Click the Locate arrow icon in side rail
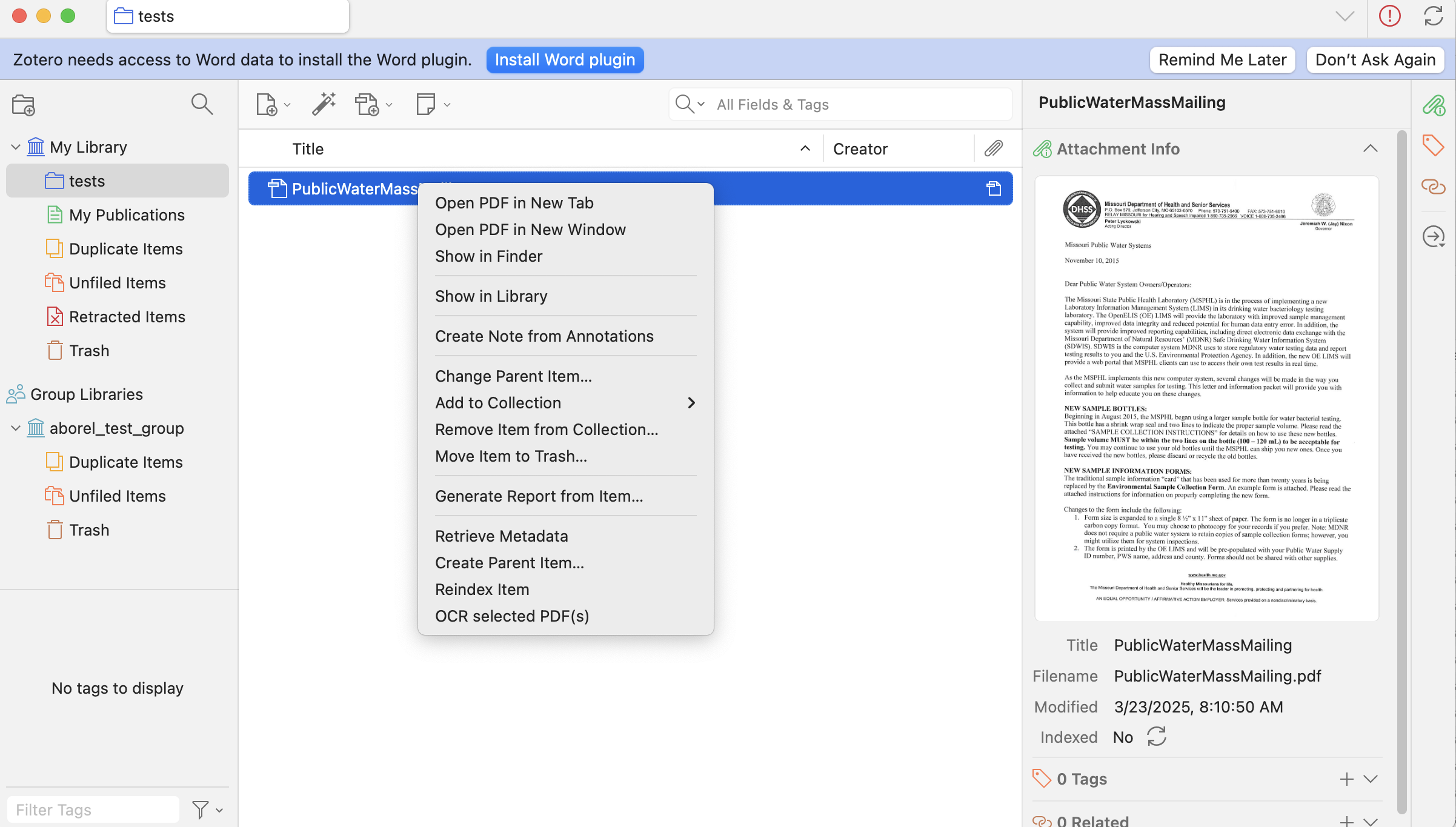1456x827 pixels. (1433, 236)
